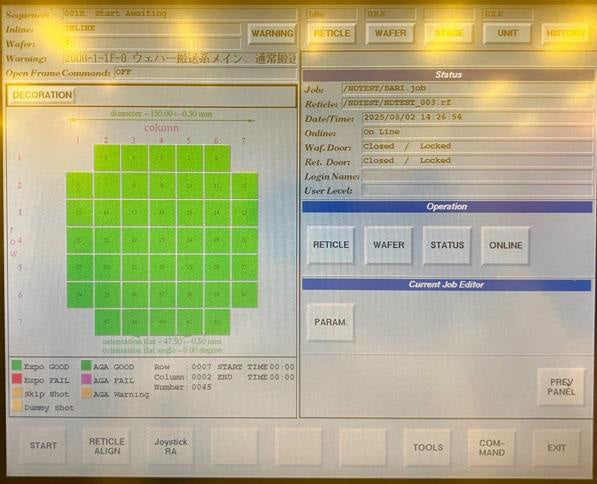
Task: Go back with the PREV PANEL button
Action: [561, 387]
